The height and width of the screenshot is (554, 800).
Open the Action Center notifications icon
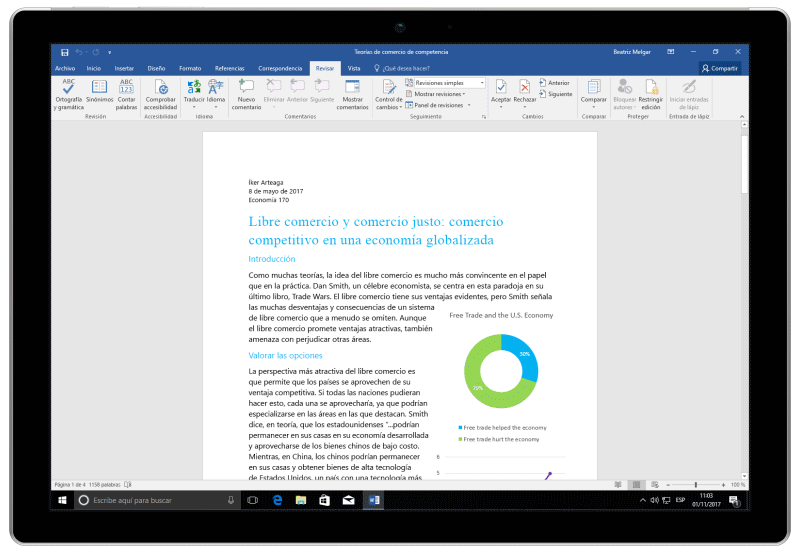[734, 500]
